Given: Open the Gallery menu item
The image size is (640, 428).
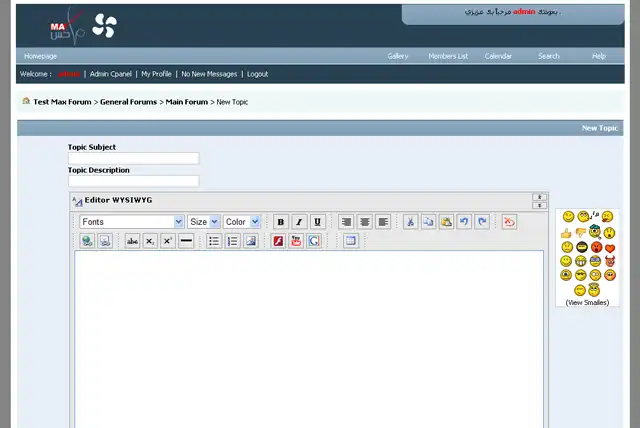Looking at the screenshot, I should pos(398,56).
